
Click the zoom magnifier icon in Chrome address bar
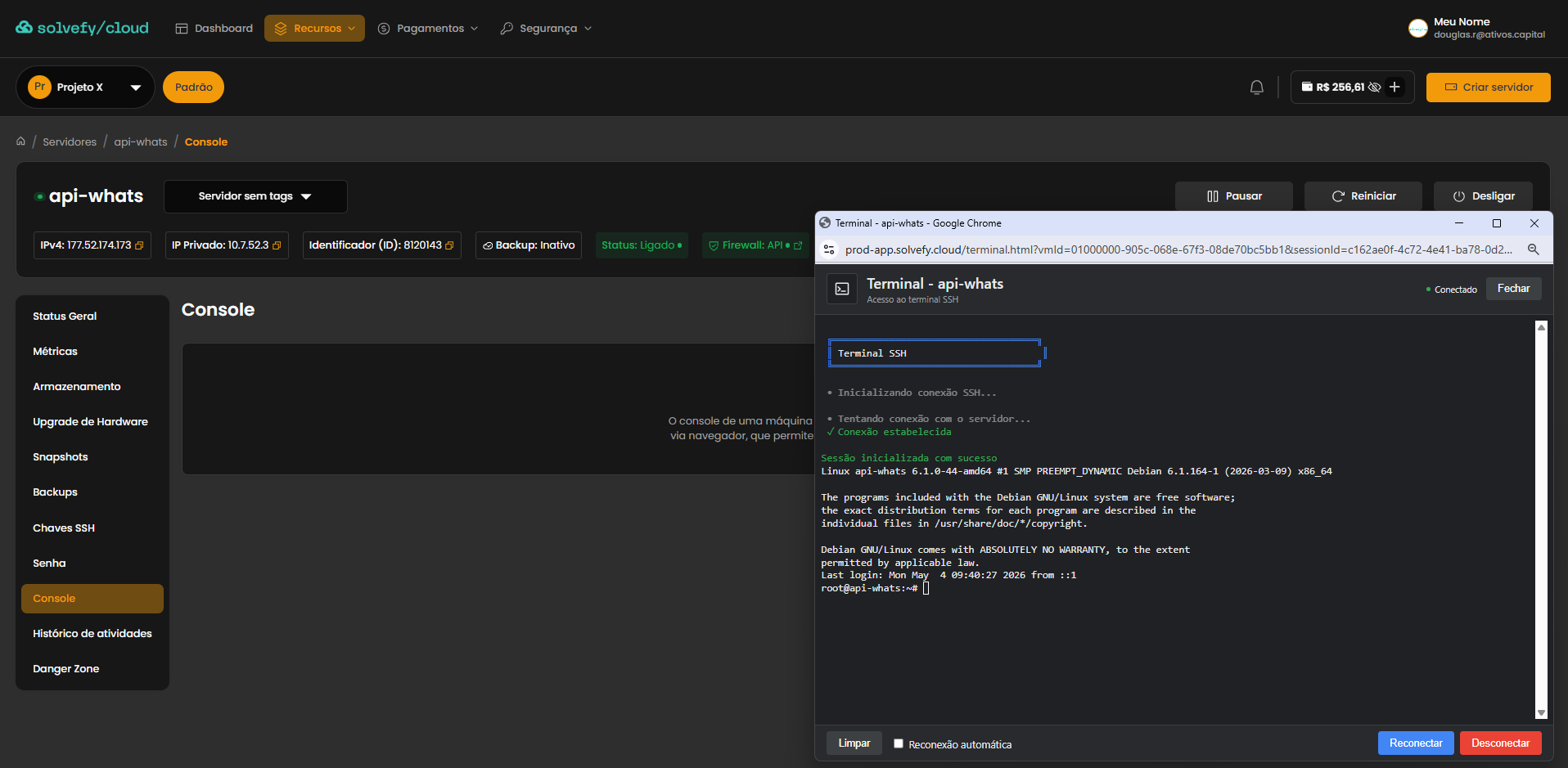click(x=1534, y=249)
